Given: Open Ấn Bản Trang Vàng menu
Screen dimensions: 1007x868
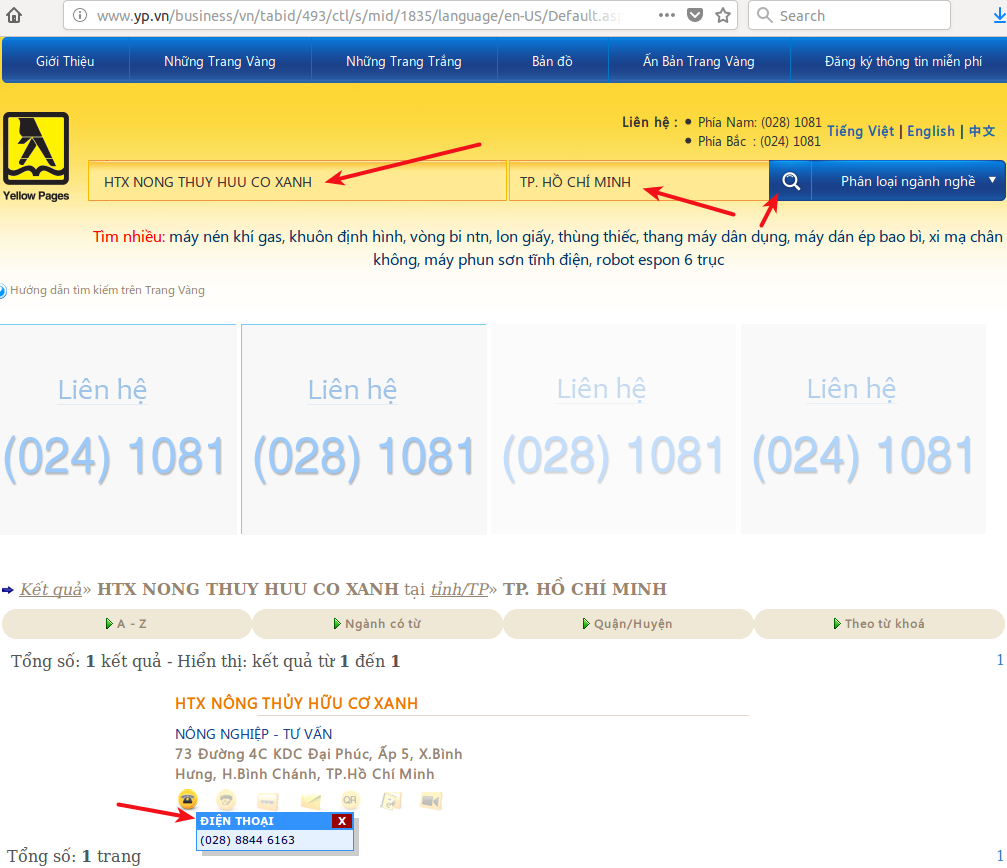Looking at the screenshot, I should click(699, 61).
